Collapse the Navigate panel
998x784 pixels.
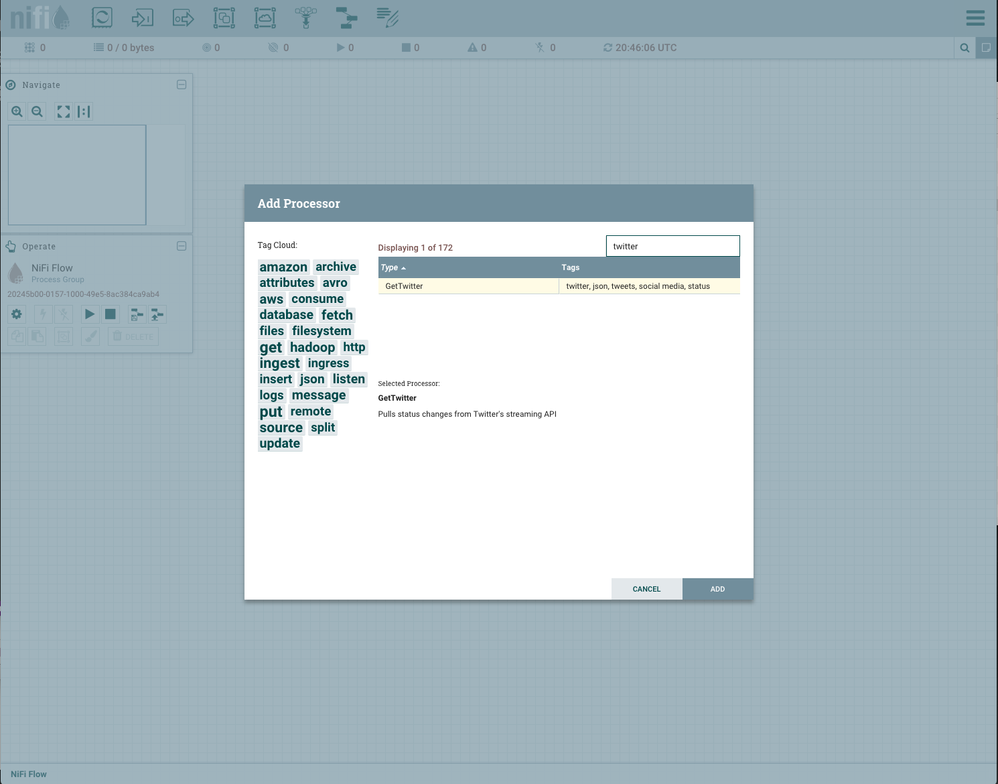tap(181, 85)
